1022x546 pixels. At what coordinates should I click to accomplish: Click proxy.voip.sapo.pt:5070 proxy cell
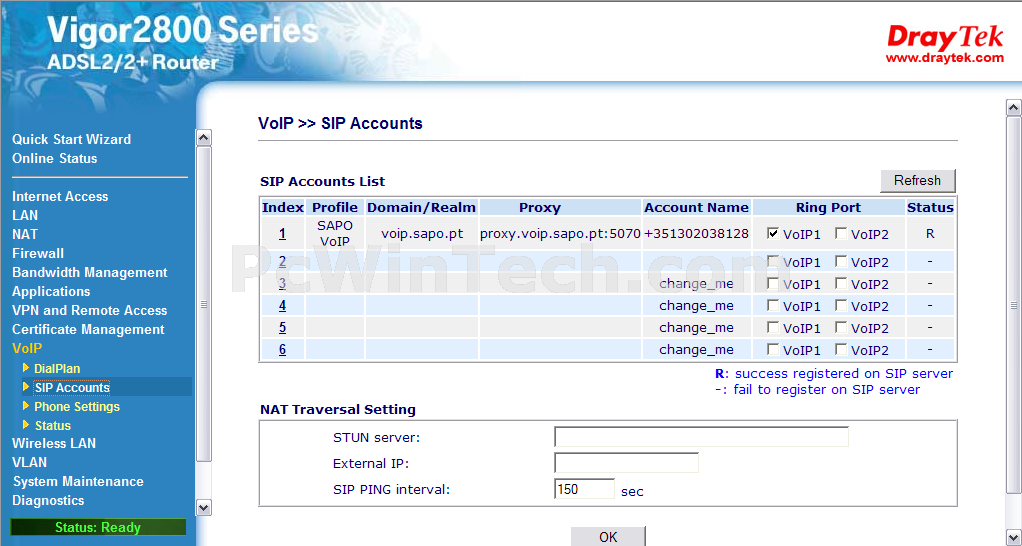coord(560,233)
